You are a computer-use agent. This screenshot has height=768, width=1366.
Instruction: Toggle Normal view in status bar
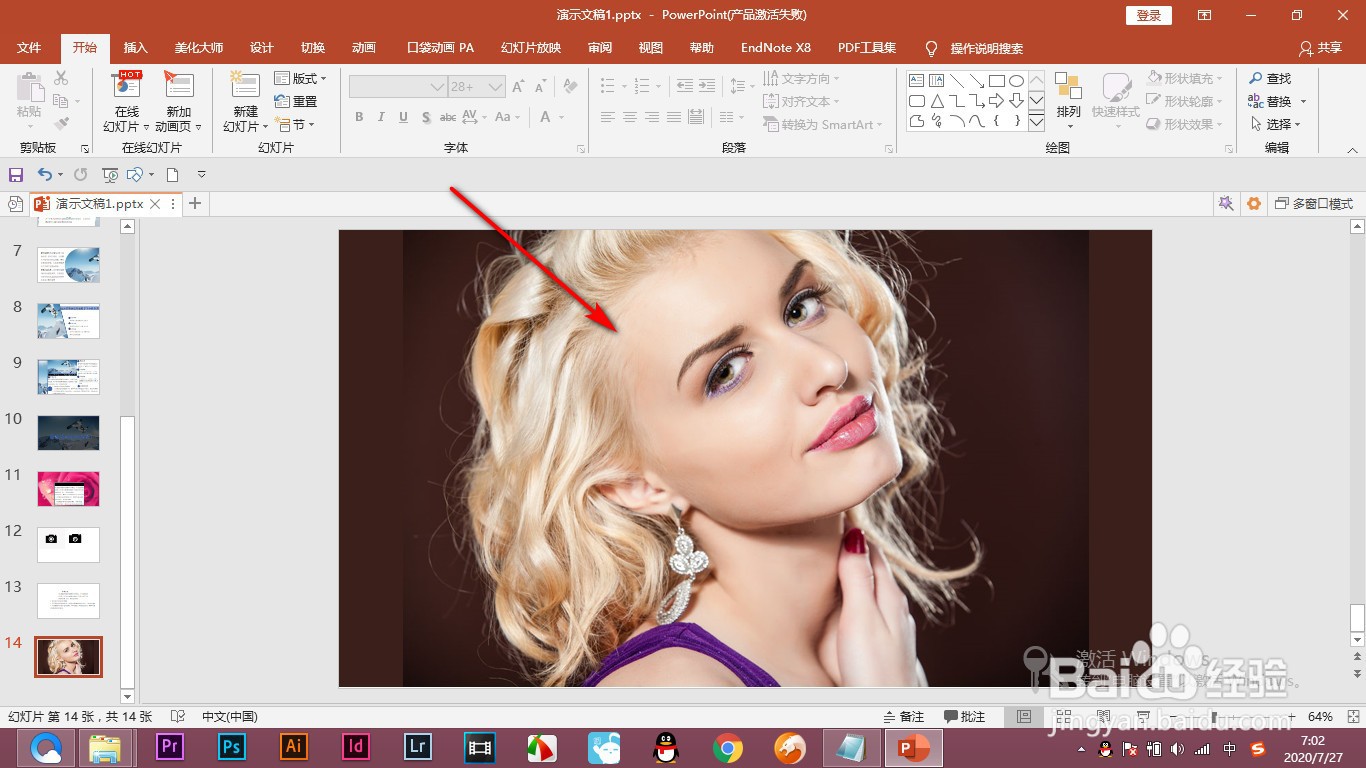1023,716
